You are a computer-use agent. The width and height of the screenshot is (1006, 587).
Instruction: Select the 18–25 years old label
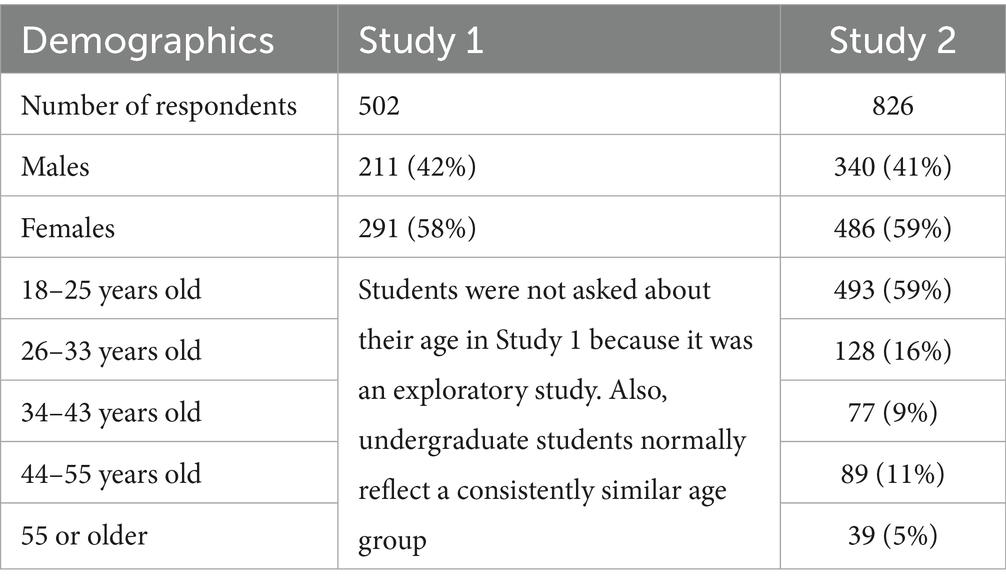(x=111, y=290)
